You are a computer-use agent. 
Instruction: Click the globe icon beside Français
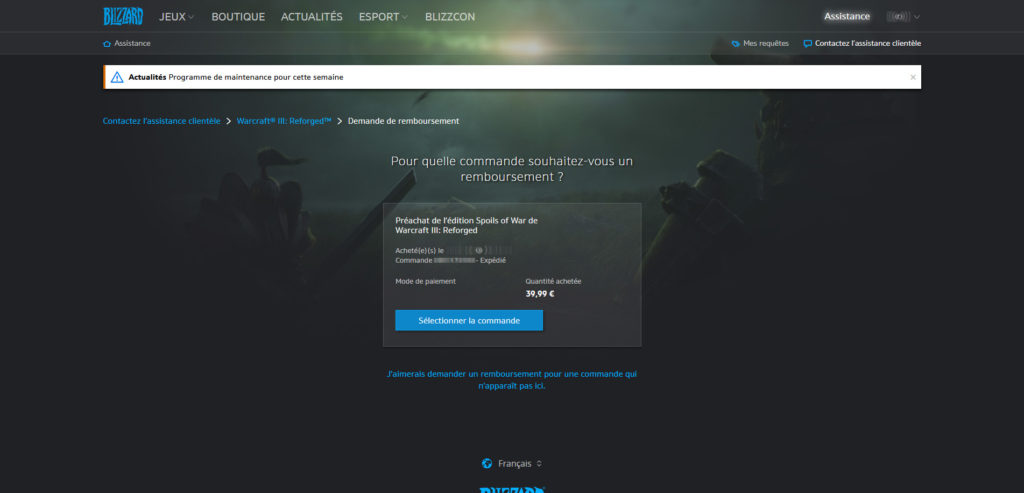click(486, 464)
